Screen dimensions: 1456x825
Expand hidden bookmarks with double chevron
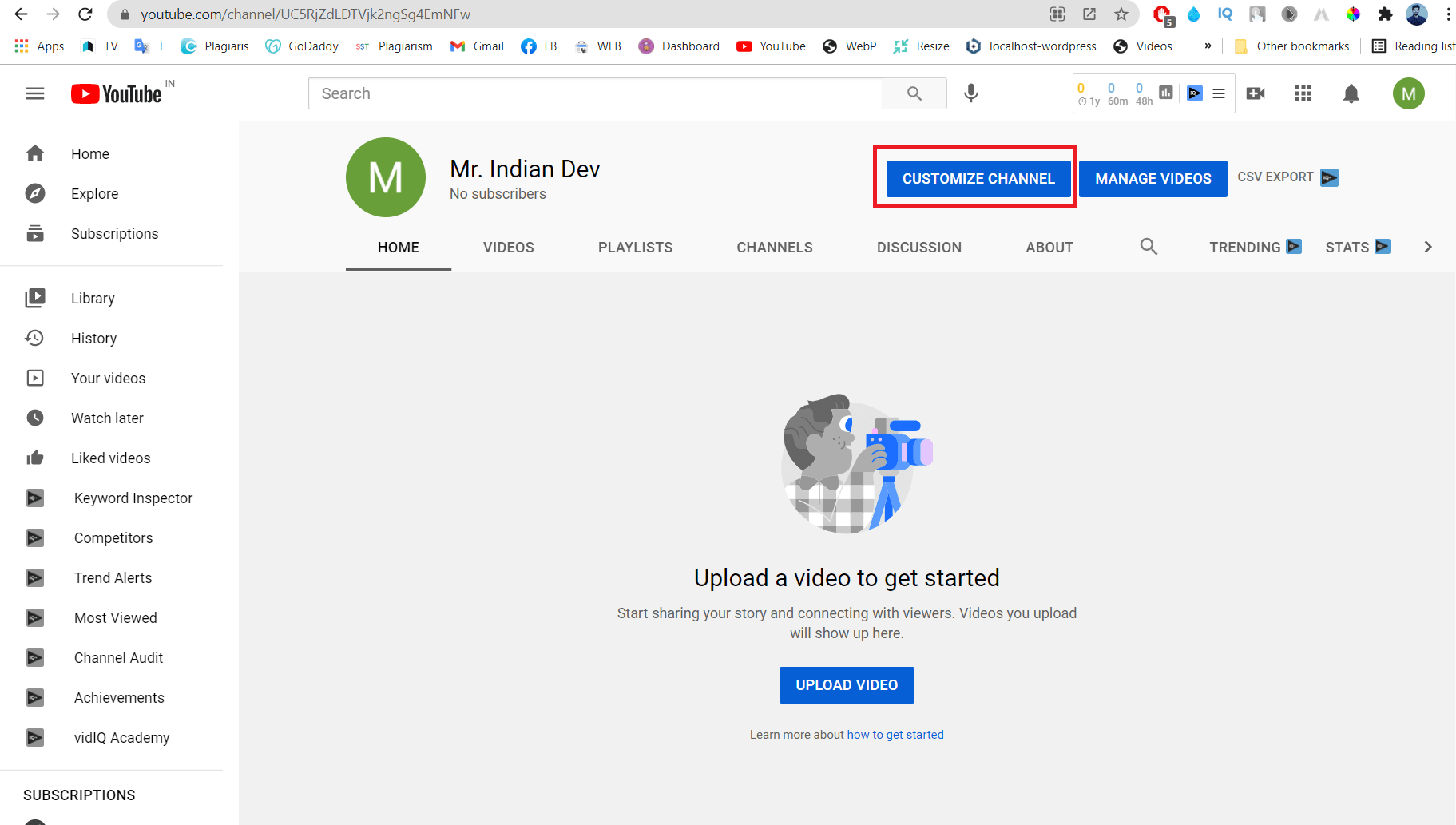1207,46
